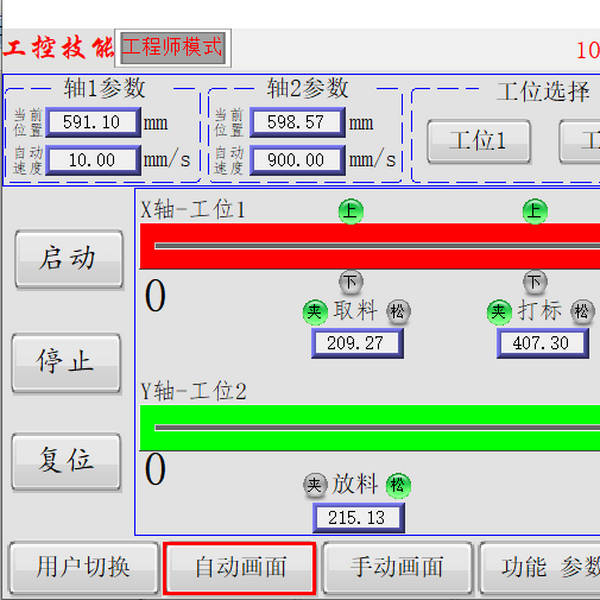
Task: Click the 放料 station label
Action: 355,484
